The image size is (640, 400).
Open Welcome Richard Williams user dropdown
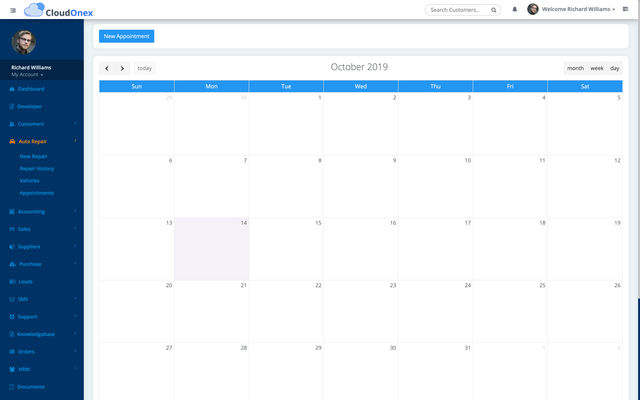pyautogui.click(x=578, y=9)
